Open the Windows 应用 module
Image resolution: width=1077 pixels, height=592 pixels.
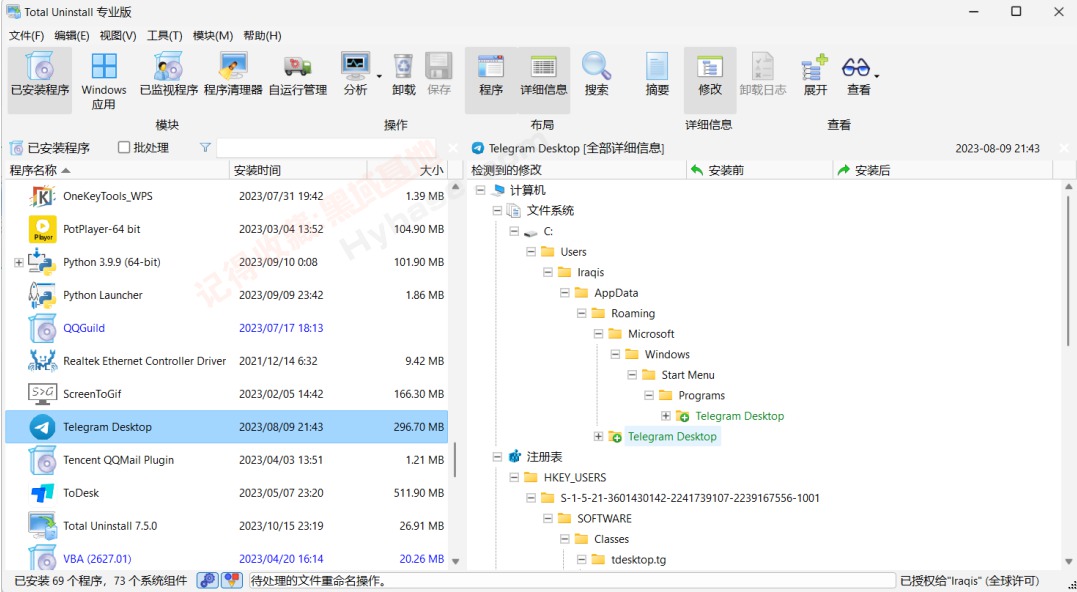tap(104, 81)
